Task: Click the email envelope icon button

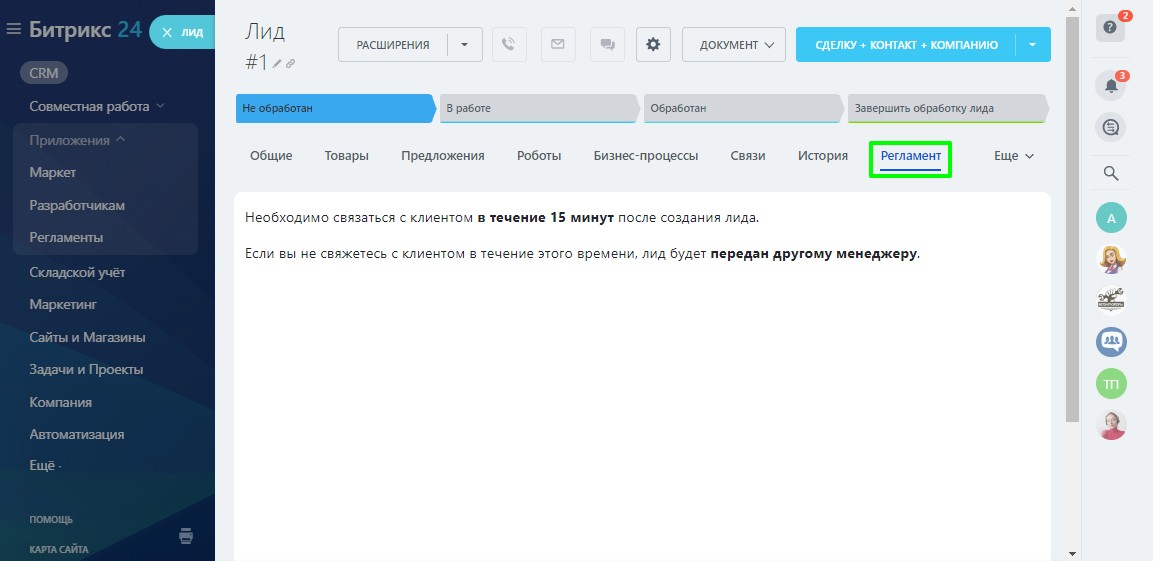Action: (x=558, y=44)
